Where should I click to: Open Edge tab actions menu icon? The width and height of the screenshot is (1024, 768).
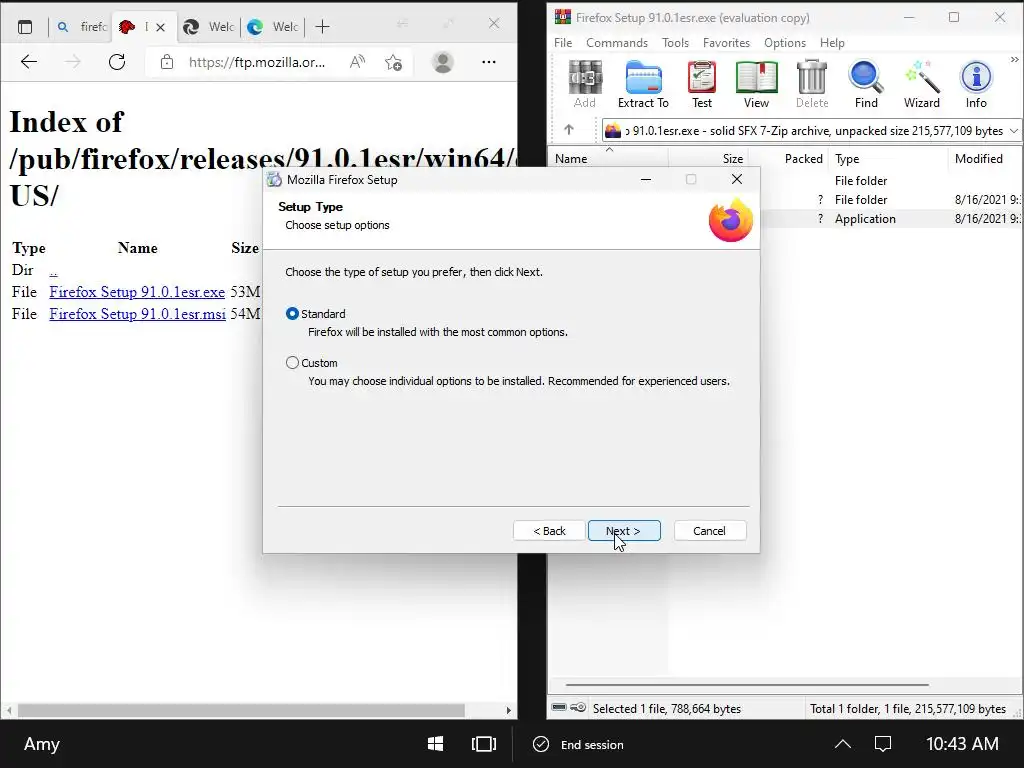pos(25,27)
